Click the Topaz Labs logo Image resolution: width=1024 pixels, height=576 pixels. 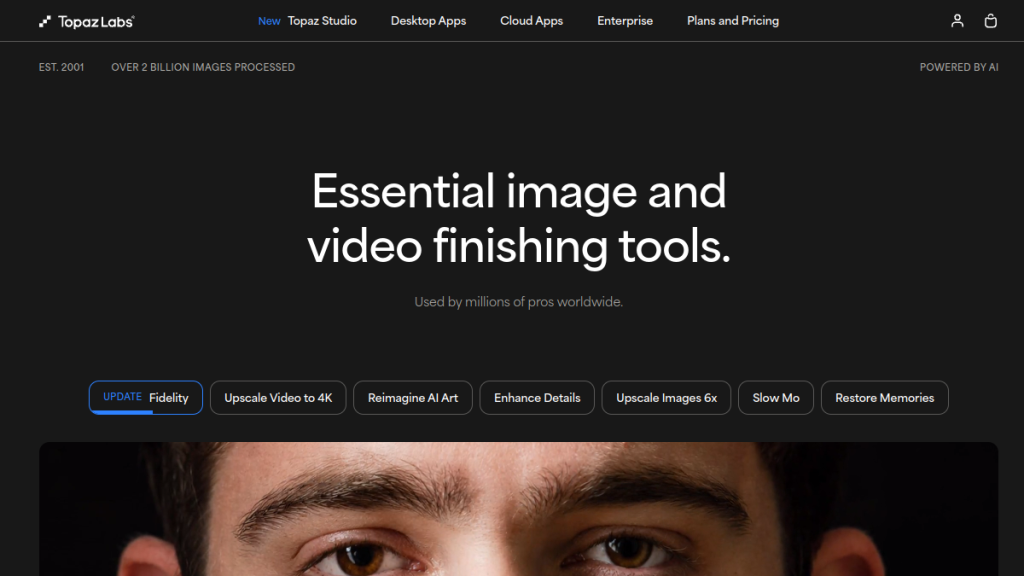pos(86,21)
